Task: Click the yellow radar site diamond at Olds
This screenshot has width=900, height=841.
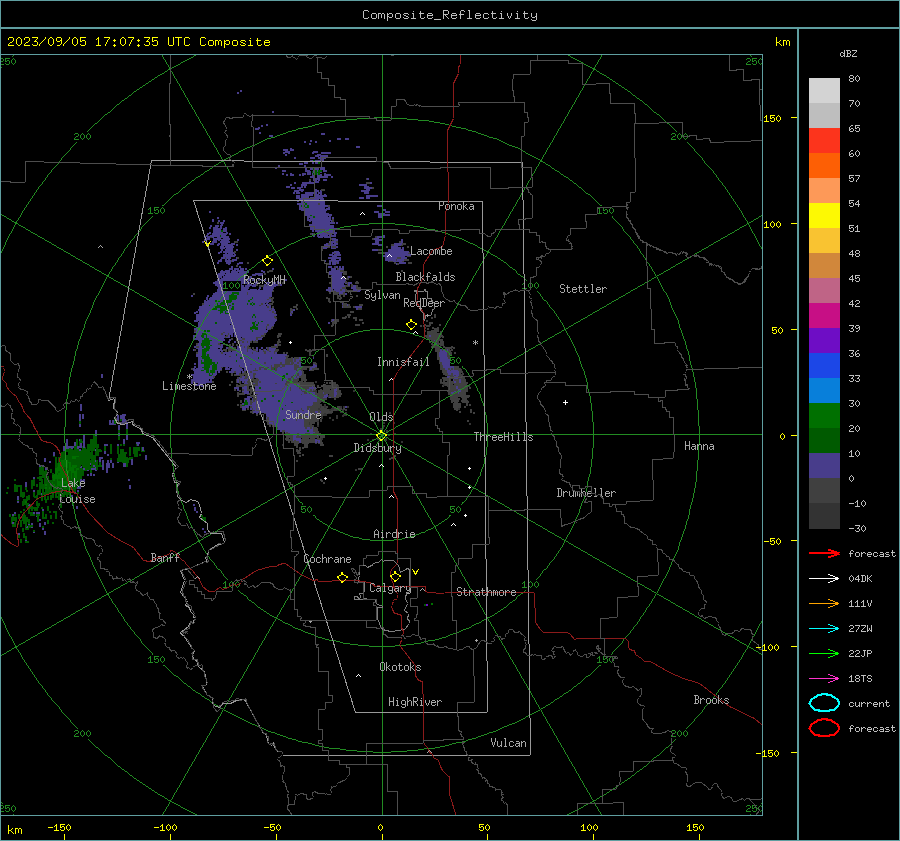Action: [382, 436]
